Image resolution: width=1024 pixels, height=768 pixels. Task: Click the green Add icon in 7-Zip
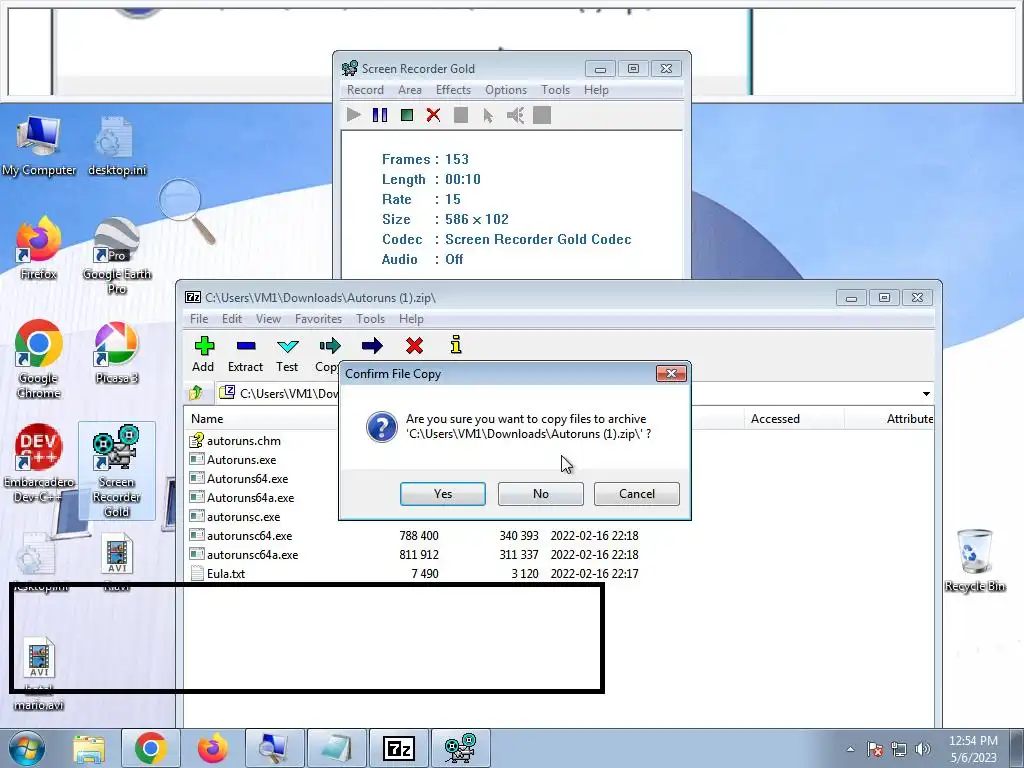(x=204, y=346)
